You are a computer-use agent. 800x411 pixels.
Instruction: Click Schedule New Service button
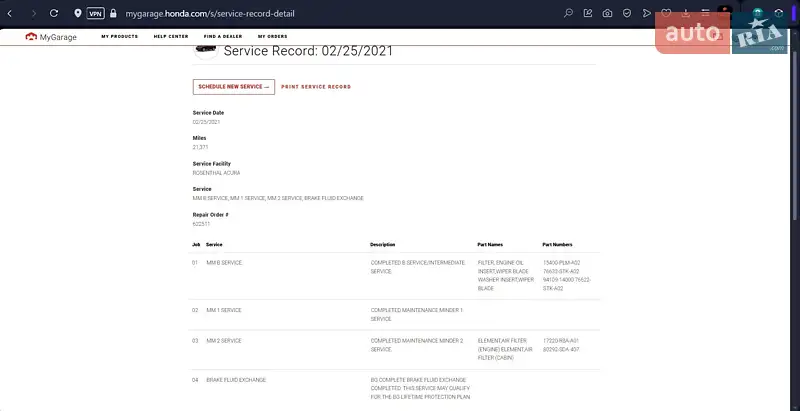[x=234, y=87]
